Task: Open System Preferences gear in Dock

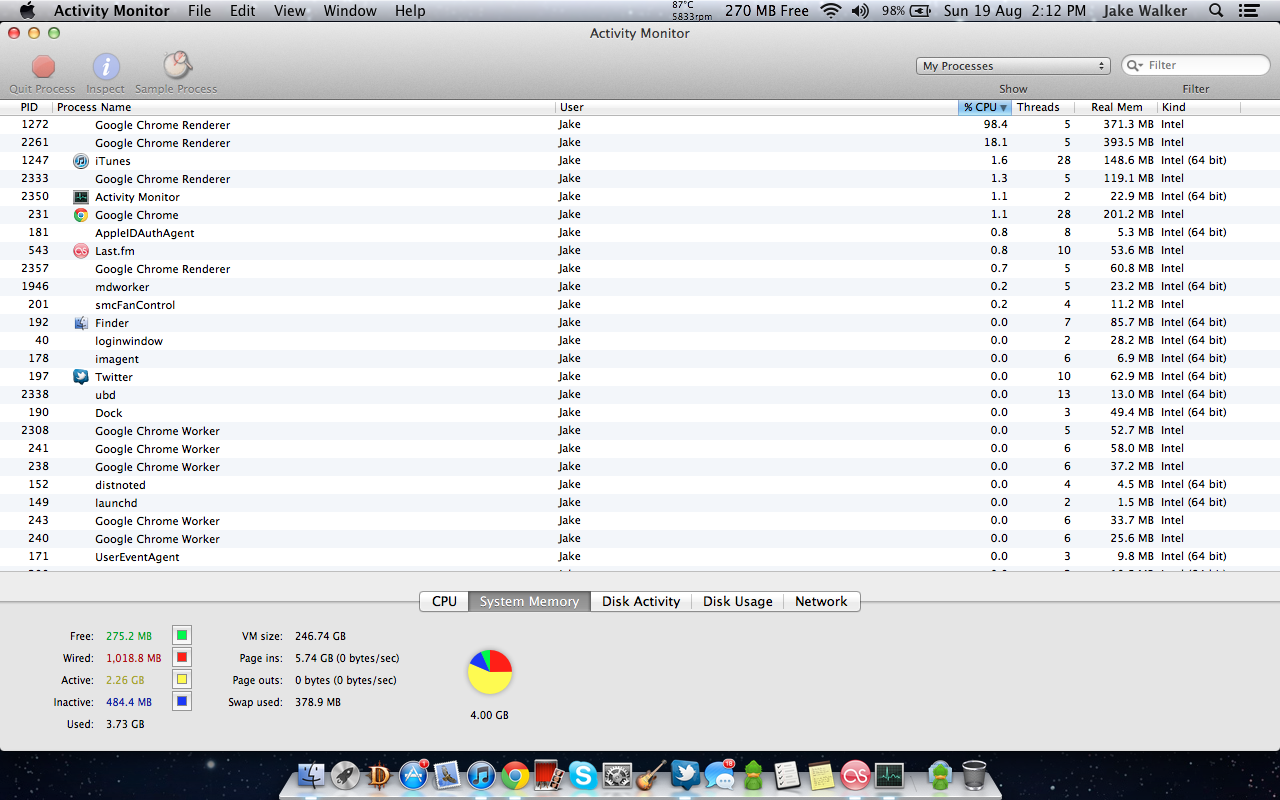Action: 617,775
